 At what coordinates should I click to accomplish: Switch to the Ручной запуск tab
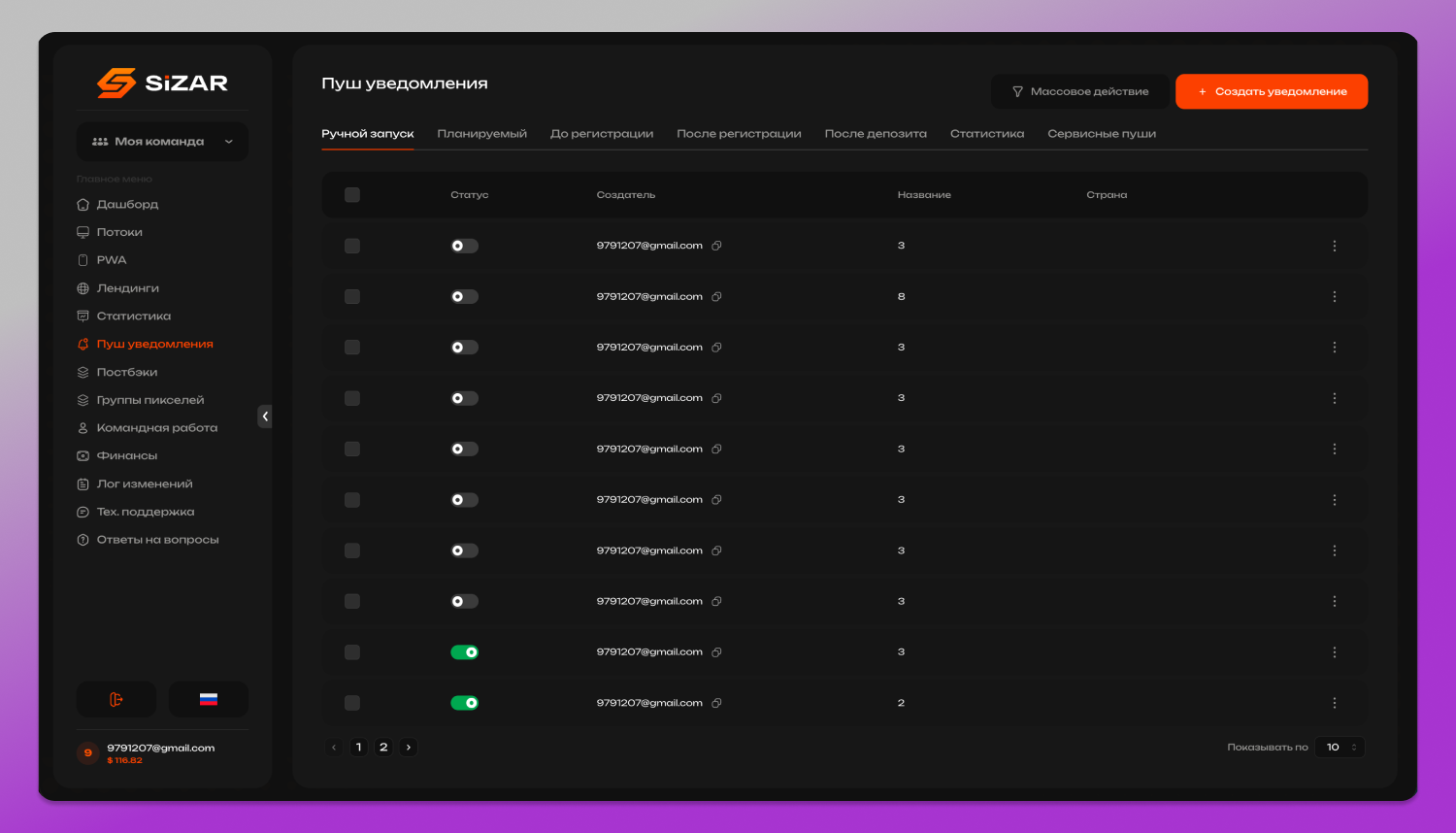(x=368, y=134)
